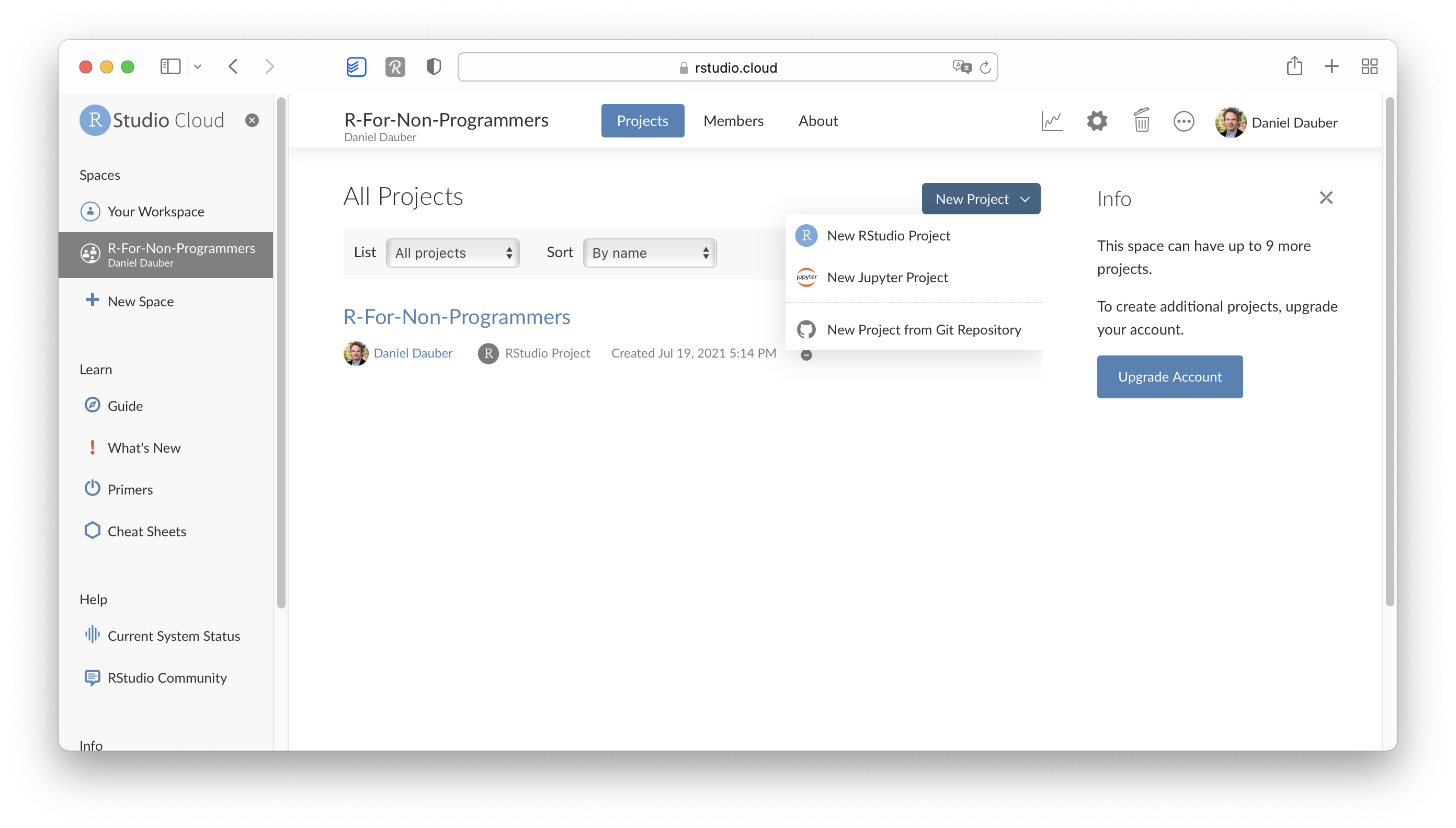
Task: Switch to the Members tab
Action: (x=734, y=120)
